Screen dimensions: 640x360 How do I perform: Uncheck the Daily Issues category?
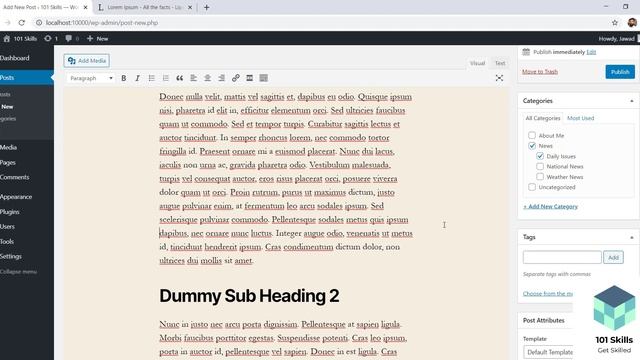540,156
